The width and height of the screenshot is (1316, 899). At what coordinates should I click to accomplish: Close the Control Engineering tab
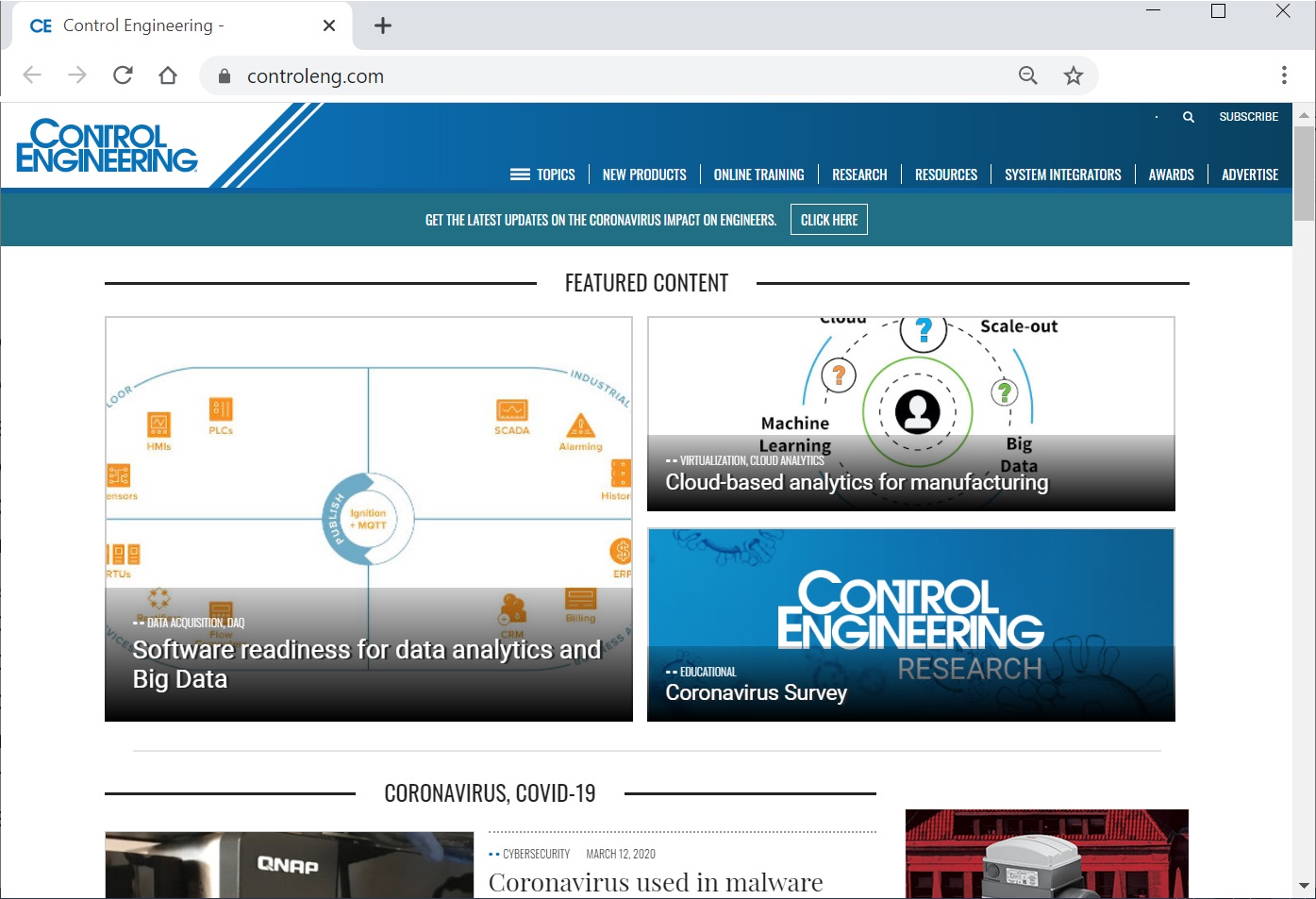tap(329, 25)
